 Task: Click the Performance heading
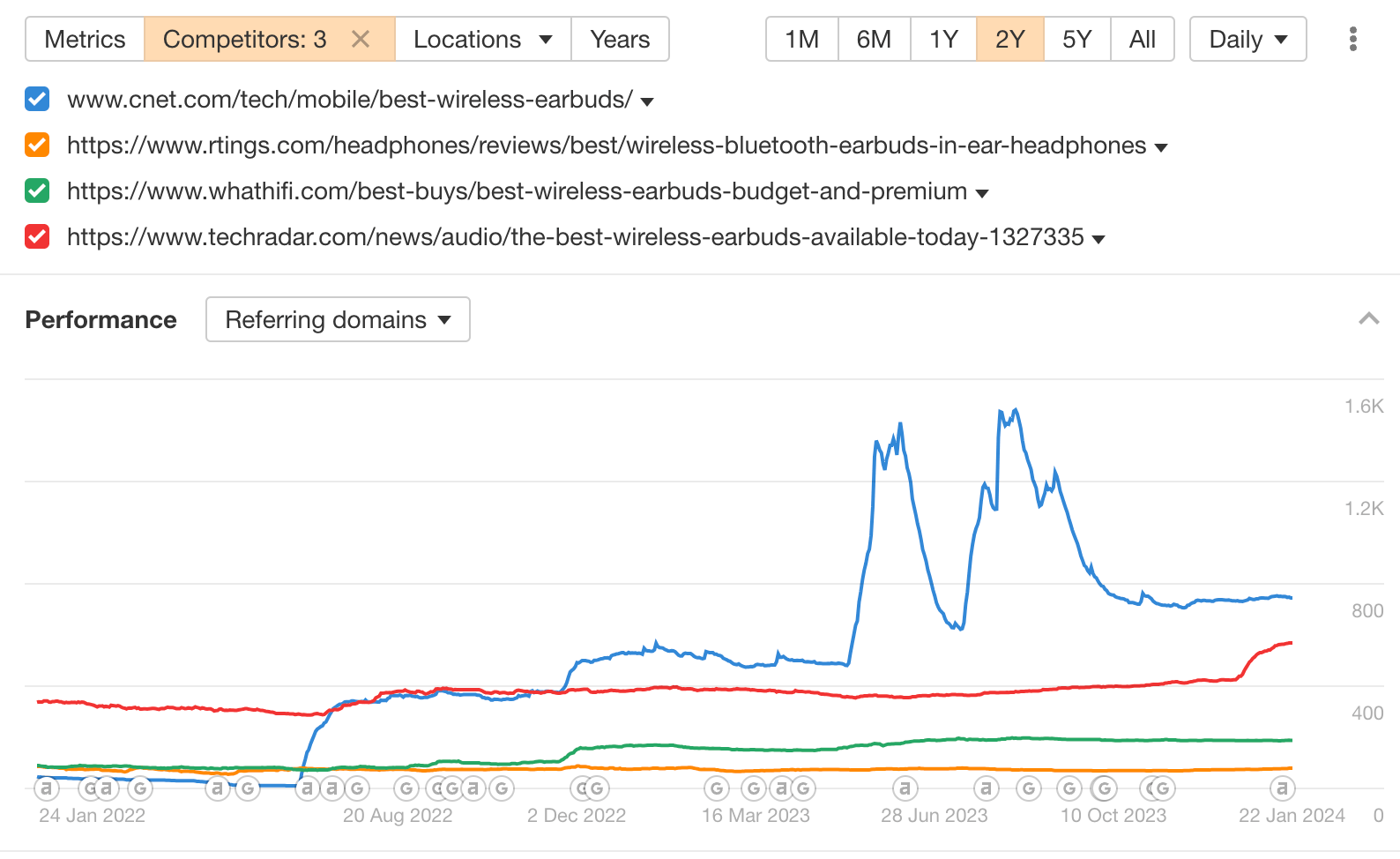101,319
